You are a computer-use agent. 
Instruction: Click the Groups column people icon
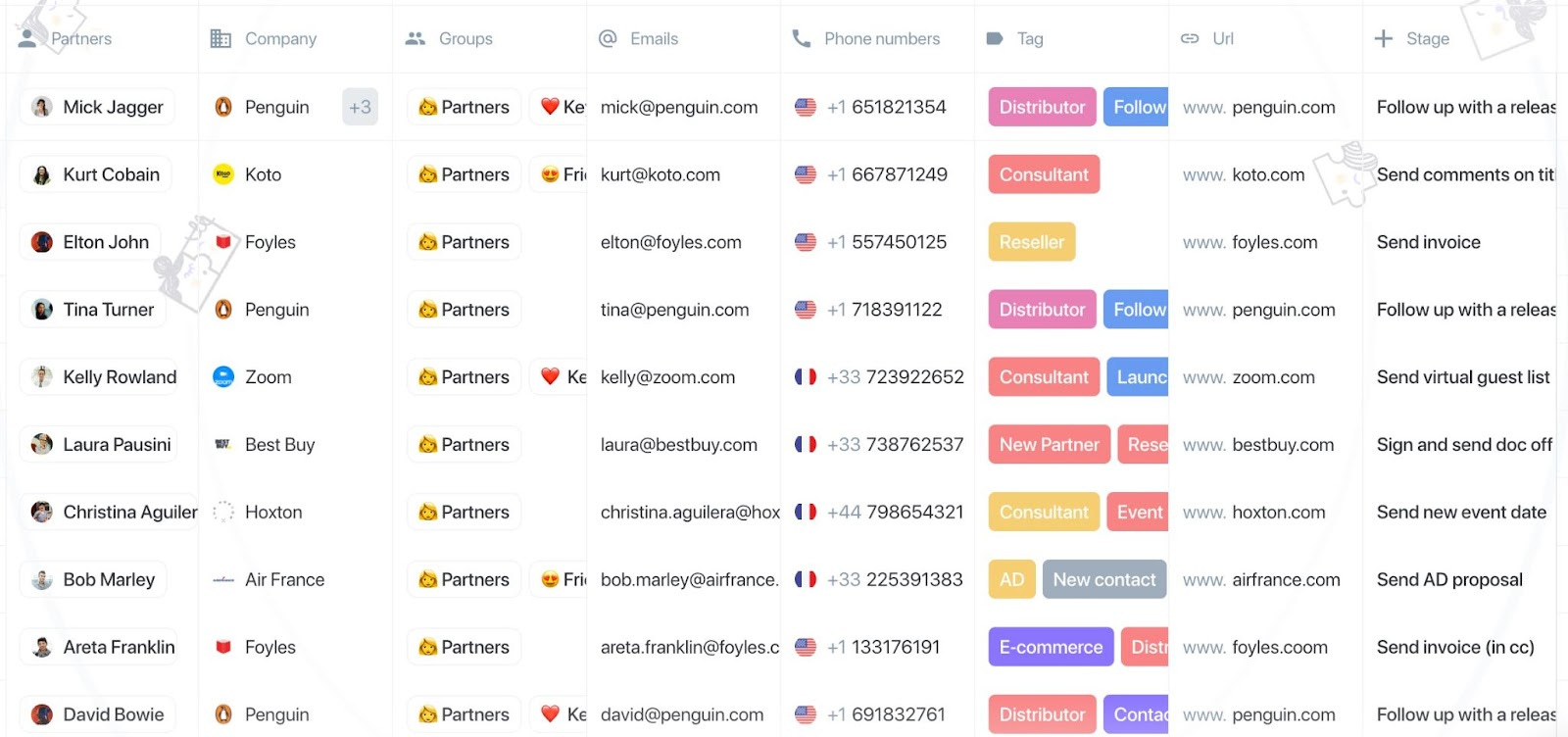416,39
